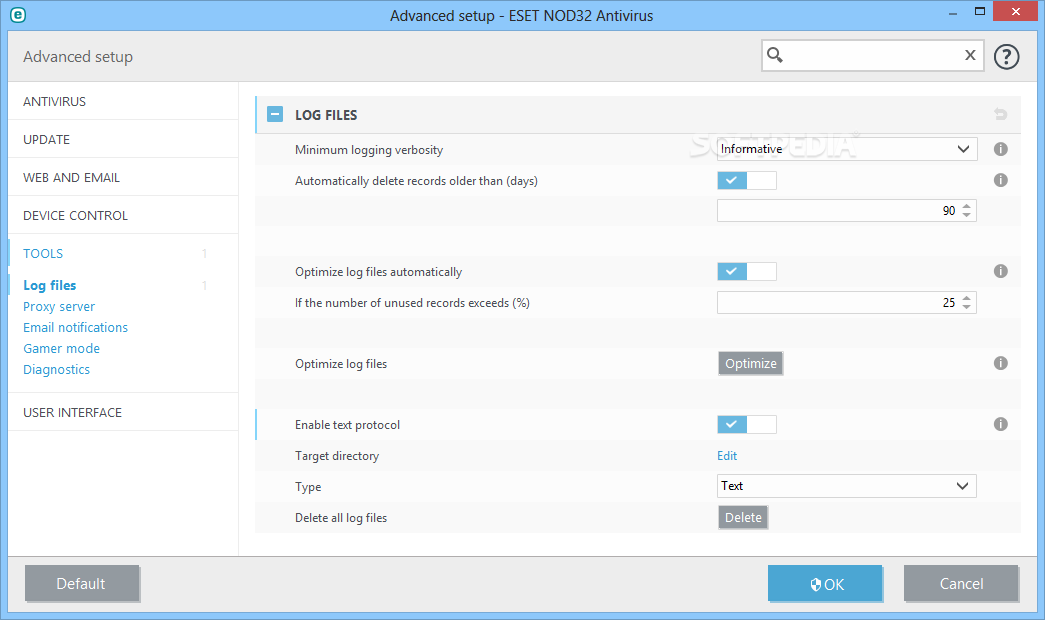1045x620 pixels.
Task: Go to Diagnostics settings
Action: point(56,369)
